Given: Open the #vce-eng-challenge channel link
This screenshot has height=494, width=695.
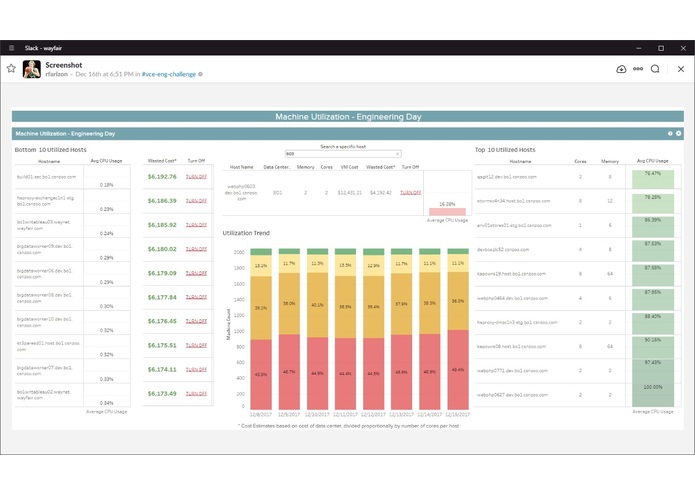Looking at the screenshot, I should pos(168,74).
